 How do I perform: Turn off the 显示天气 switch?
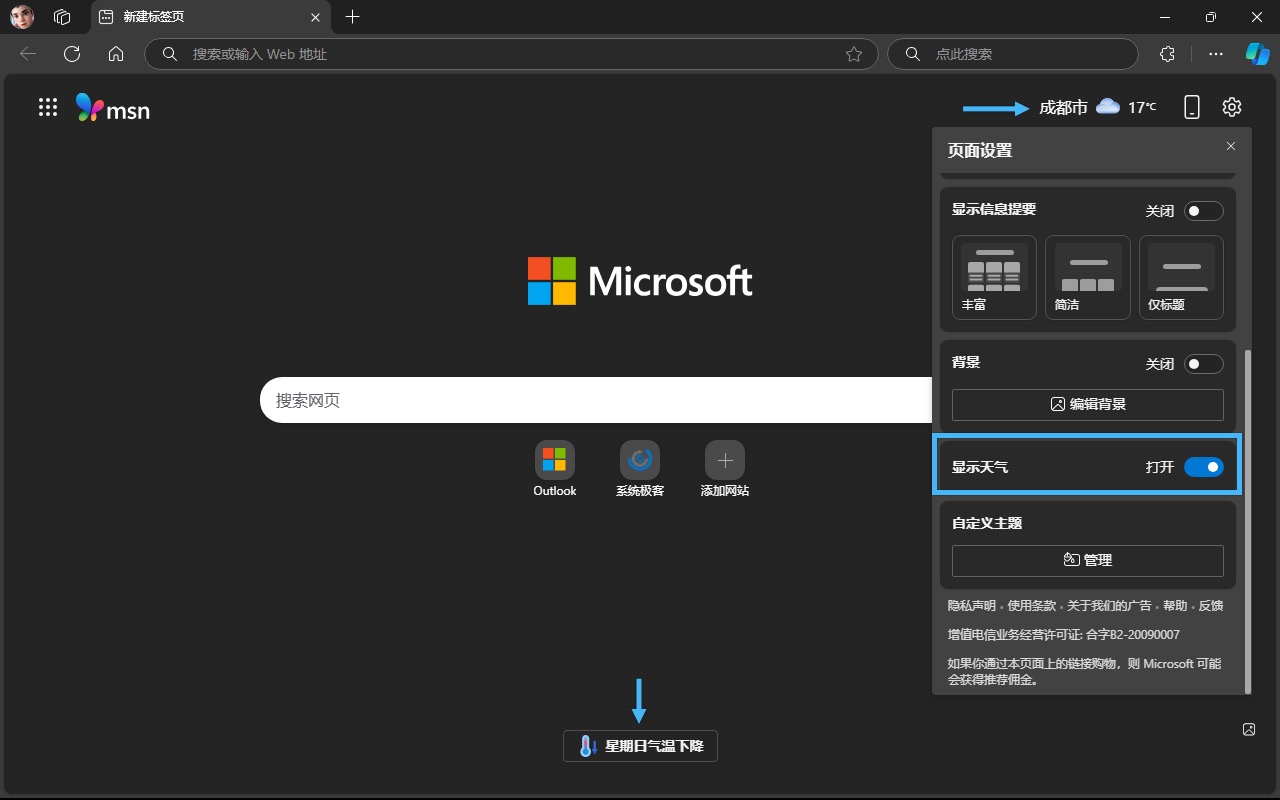1204,467
